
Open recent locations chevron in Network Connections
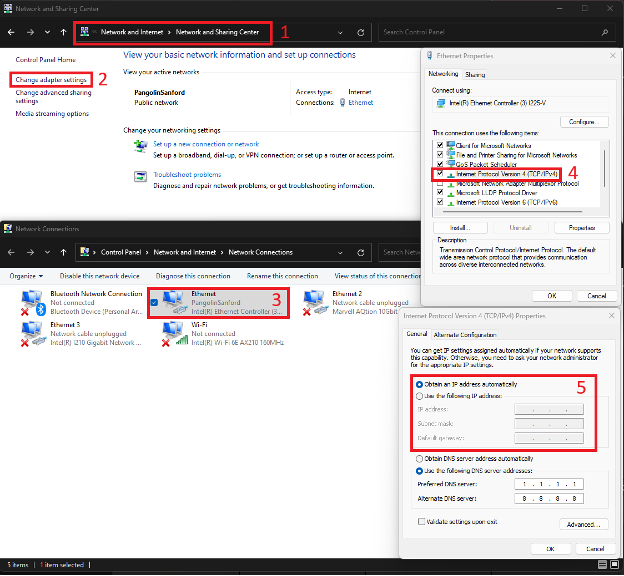pos(48,252)
